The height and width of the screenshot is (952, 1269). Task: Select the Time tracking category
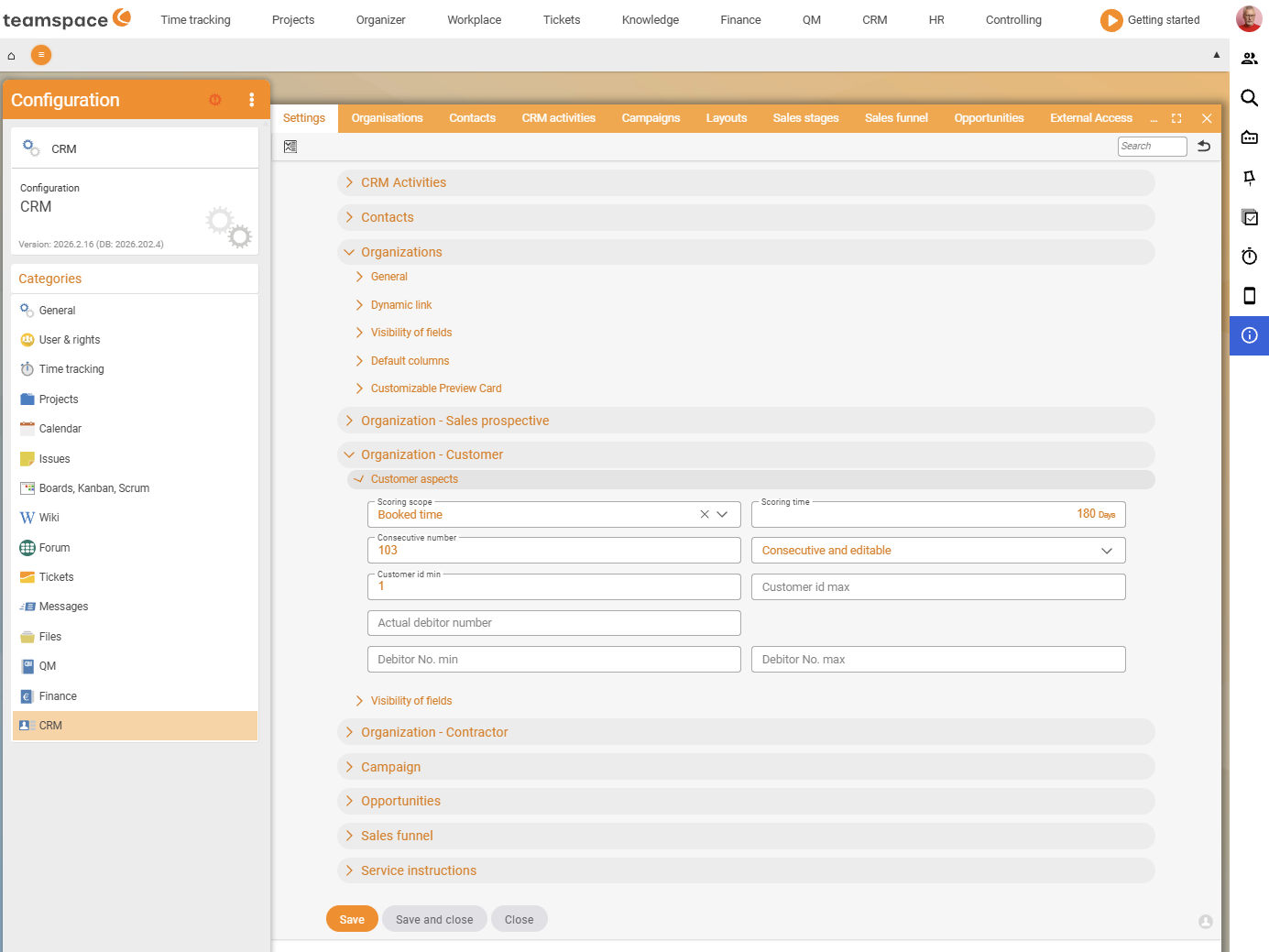[135, 369]
